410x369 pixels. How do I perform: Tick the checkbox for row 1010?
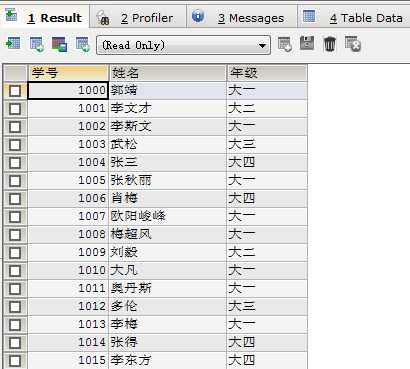coord(15,271)
